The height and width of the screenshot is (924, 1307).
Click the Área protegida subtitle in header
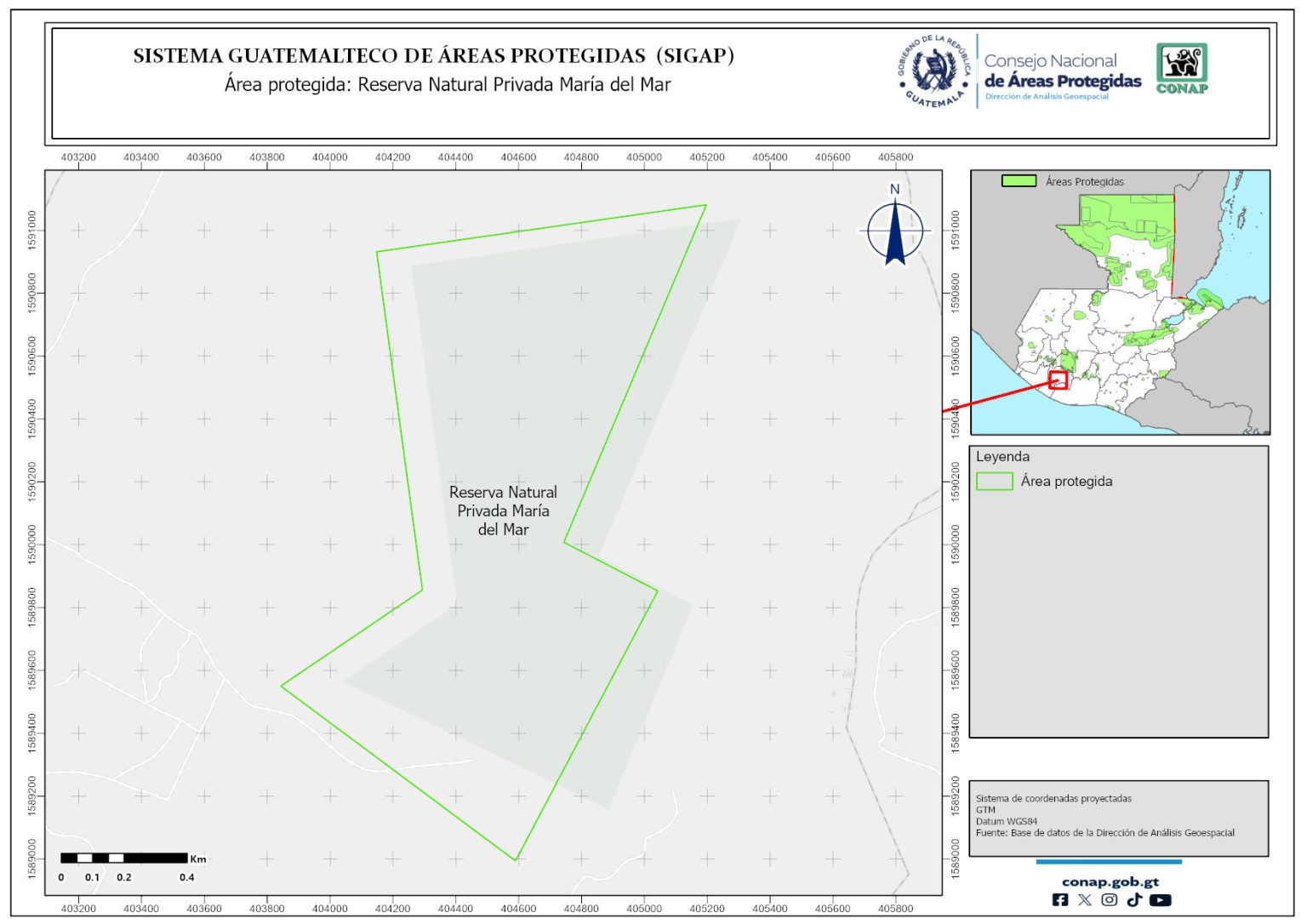coord(448,85)
